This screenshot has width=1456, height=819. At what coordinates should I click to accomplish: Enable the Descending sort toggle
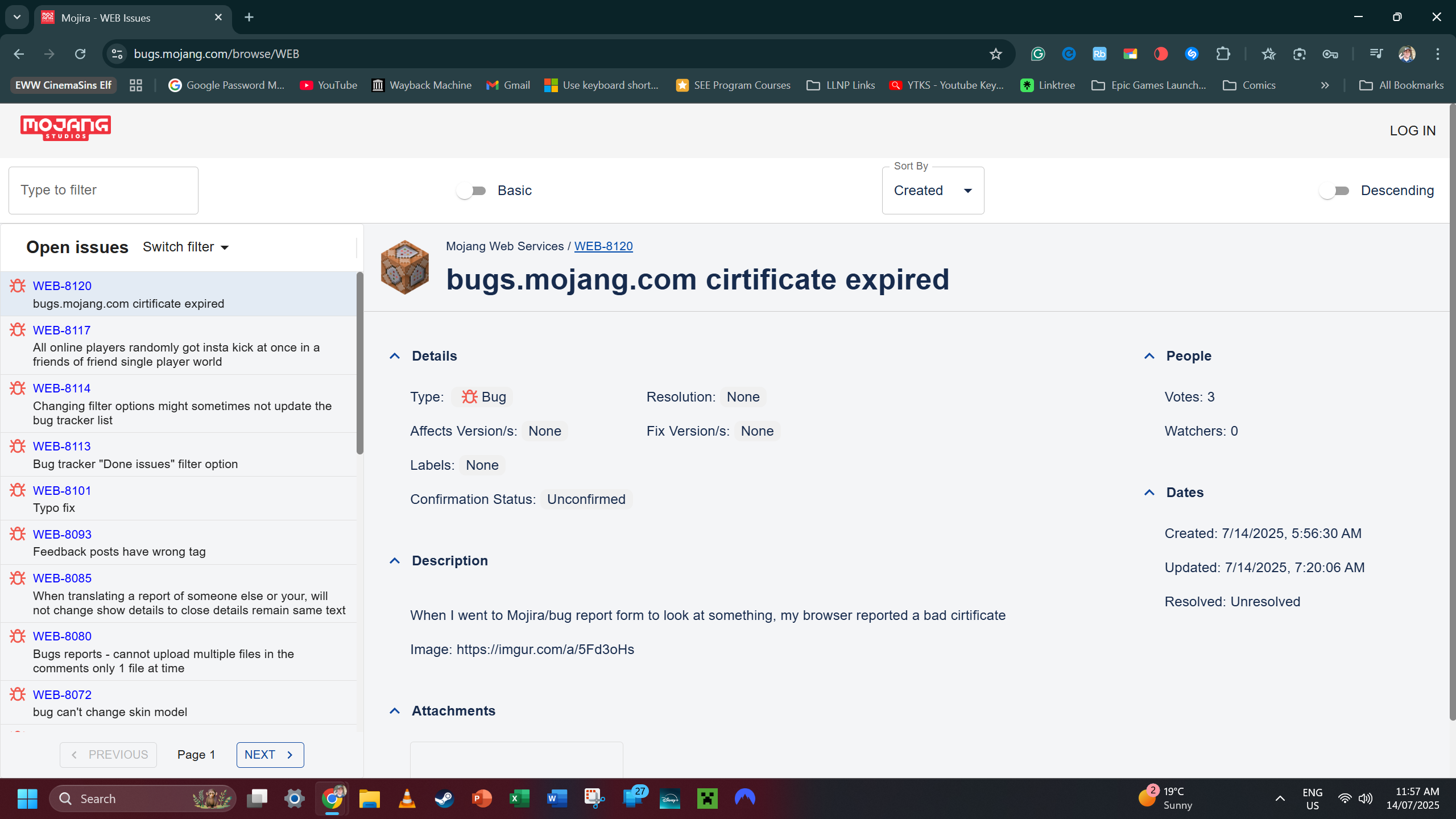pos(1334,191)
